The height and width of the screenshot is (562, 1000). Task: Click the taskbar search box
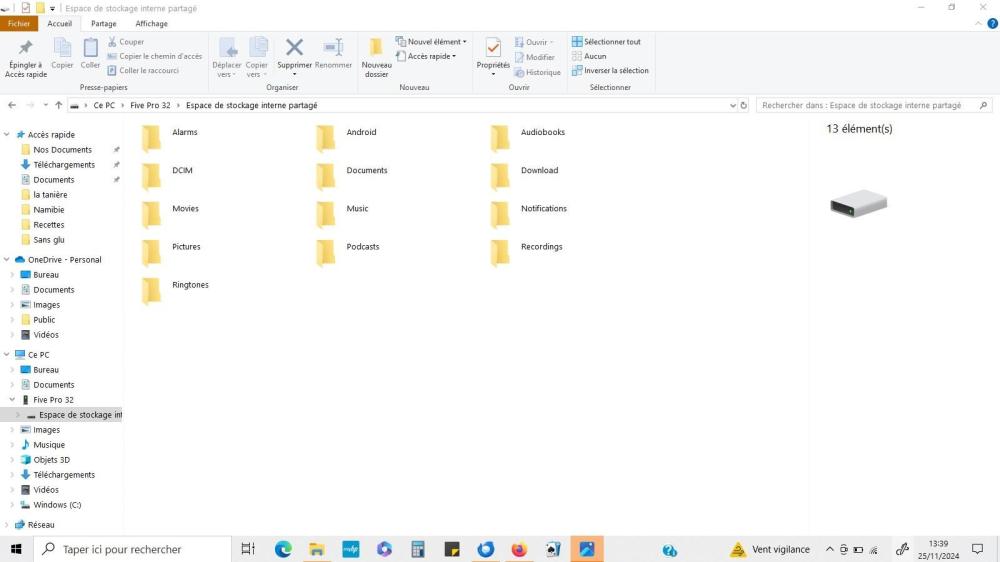(132, 549)
